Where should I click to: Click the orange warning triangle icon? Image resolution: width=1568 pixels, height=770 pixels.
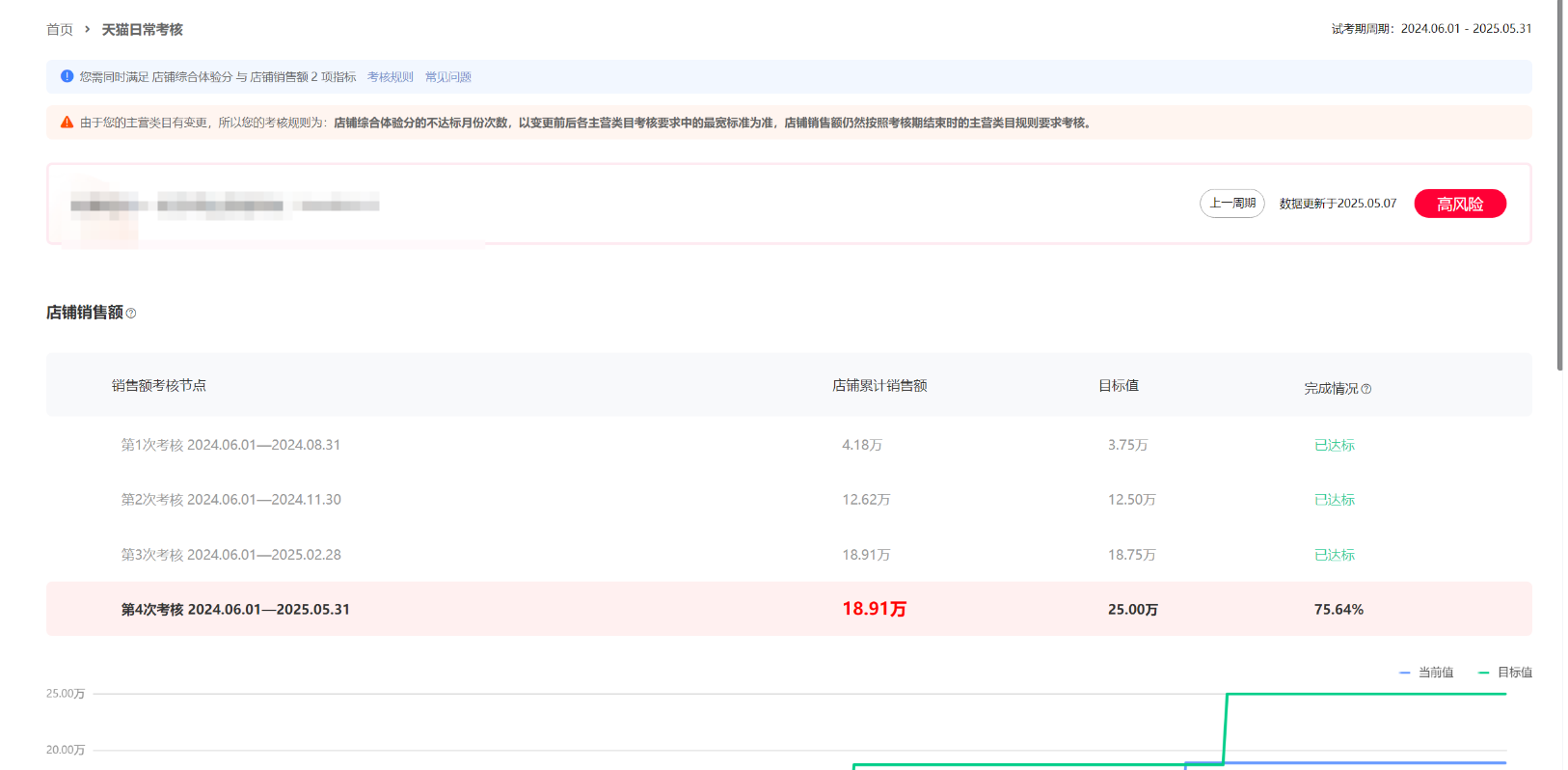tap(67, 123)
